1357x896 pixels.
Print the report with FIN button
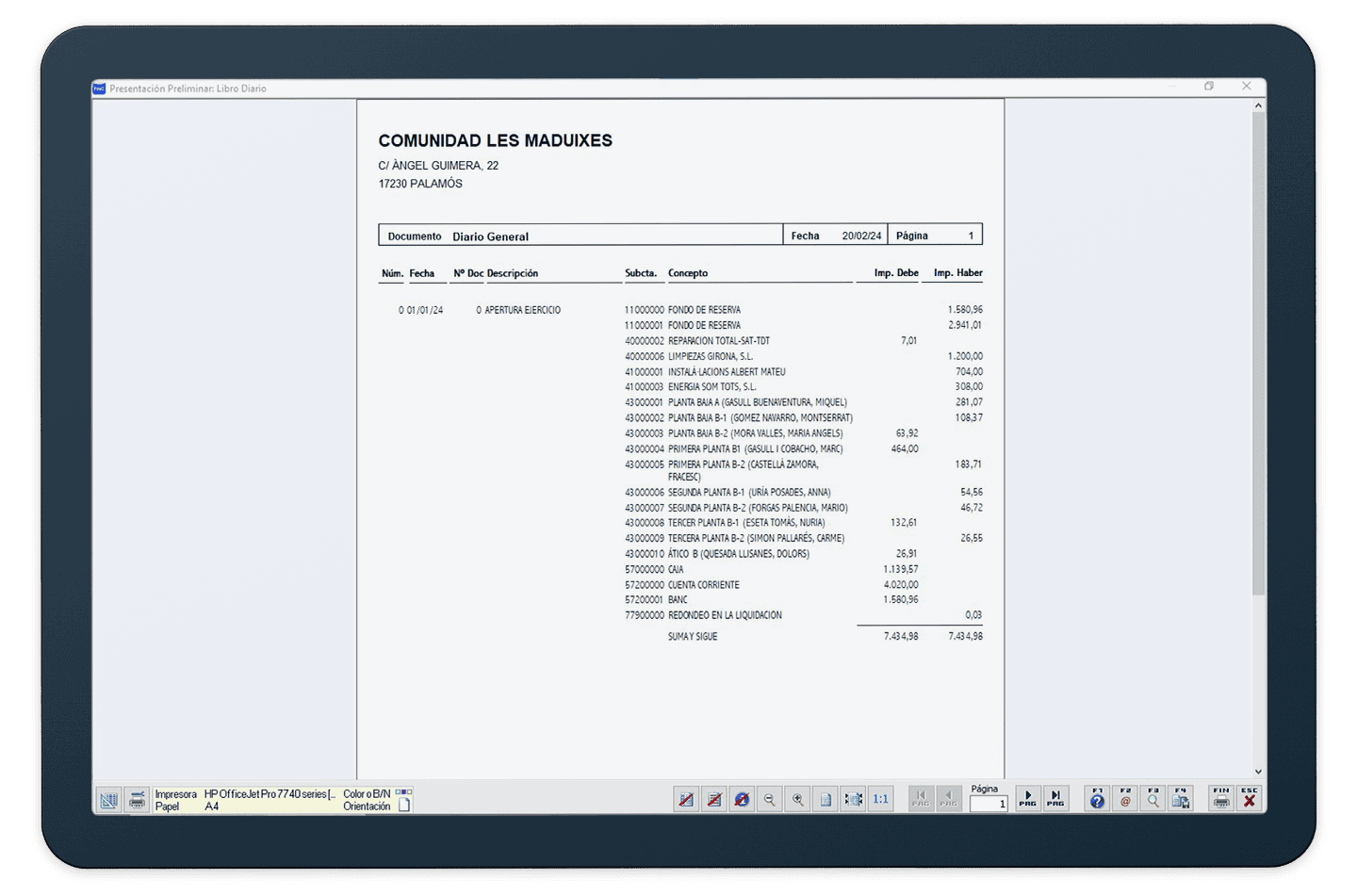click(x=1221, y=799)
